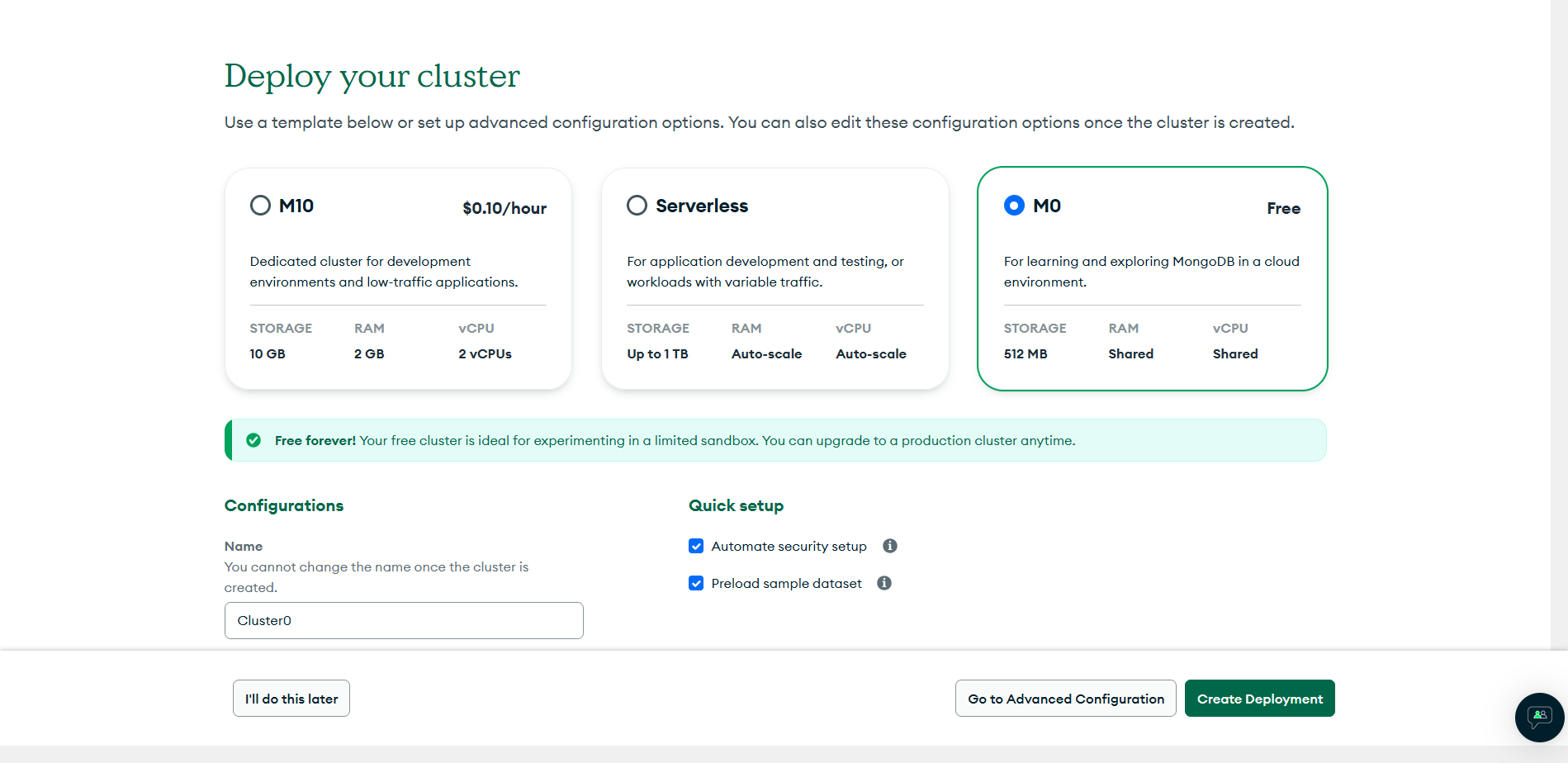Image resolution: width=1568 pixels, height=763 pixels.
Task: Click the M10 card description text
Action: [384, 272]
